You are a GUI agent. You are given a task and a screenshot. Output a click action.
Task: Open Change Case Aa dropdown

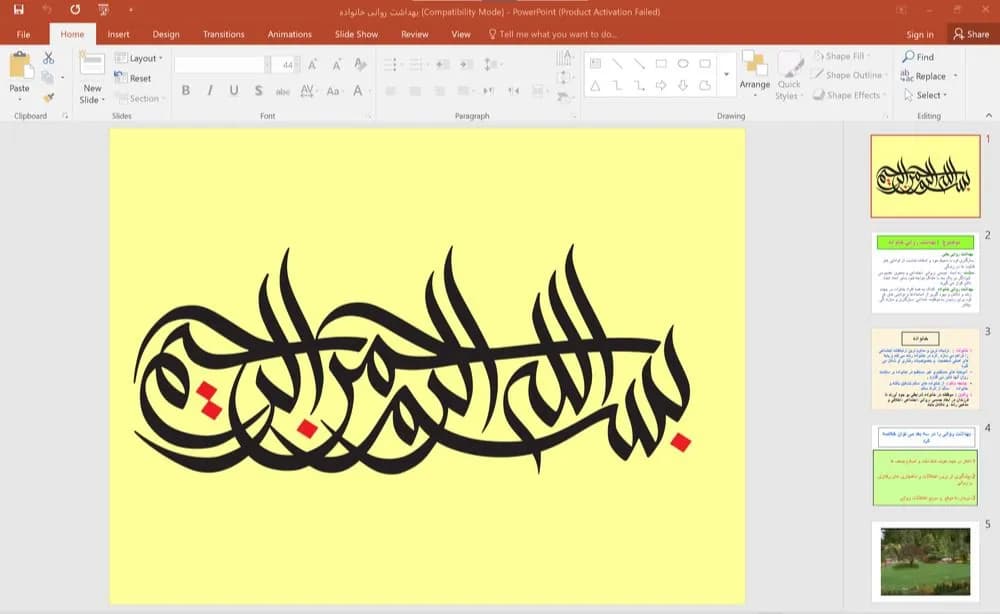[333, 91]
